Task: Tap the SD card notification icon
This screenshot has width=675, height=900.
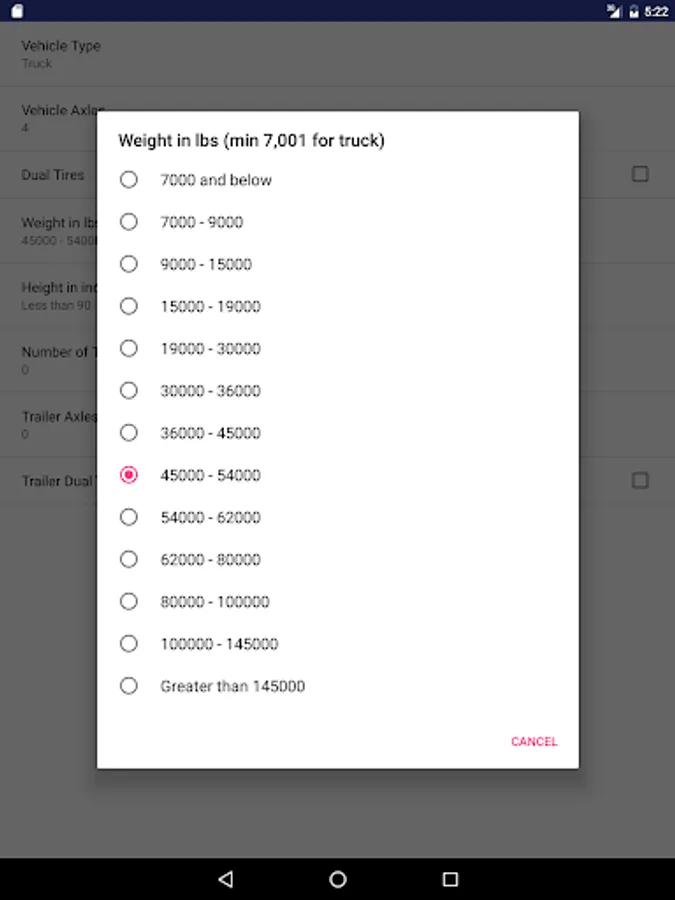Action: (17, 11)
